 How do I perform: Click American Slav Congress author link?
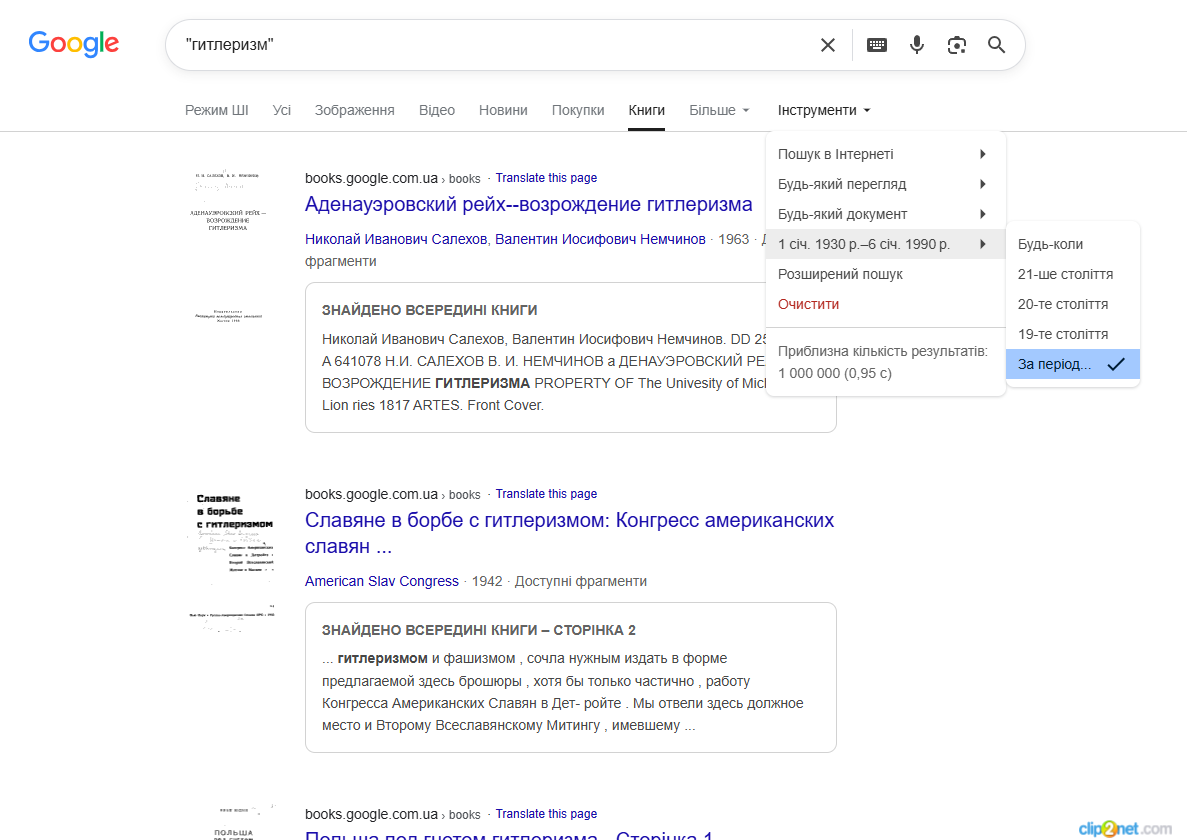[x=382, y=581]
